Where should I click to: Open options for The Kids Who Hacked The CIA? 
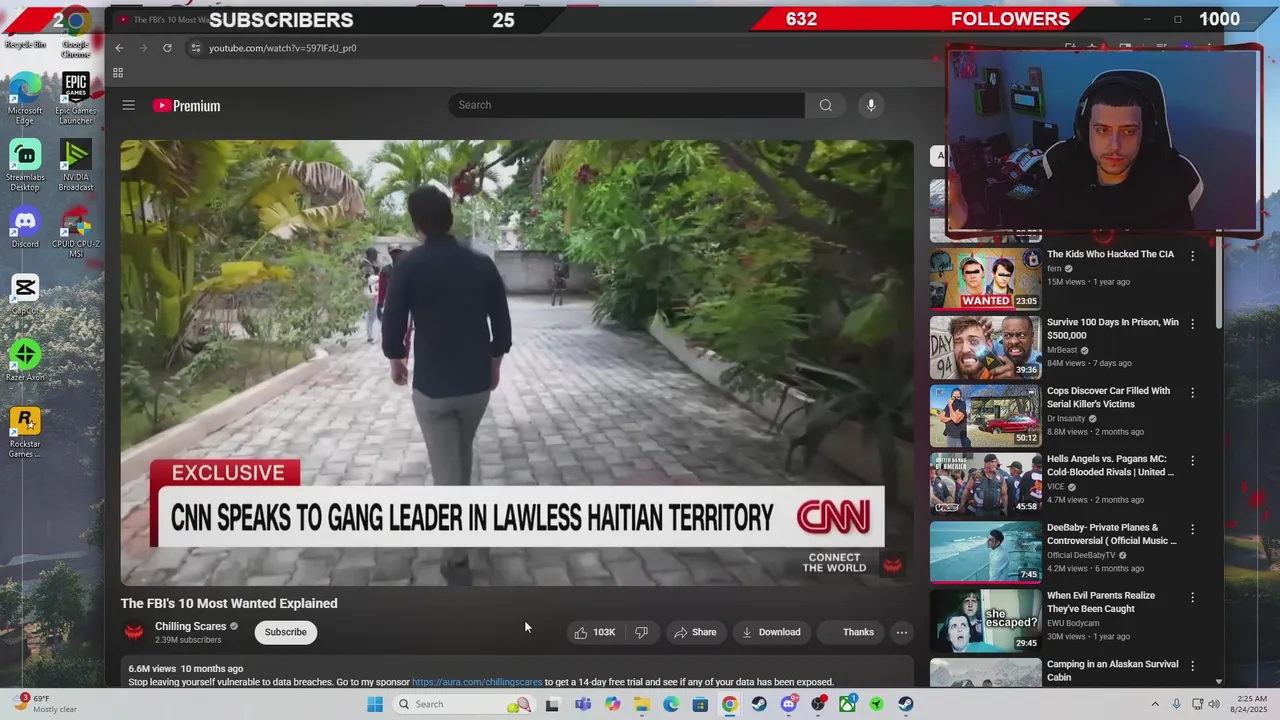tap(1192, 256)
